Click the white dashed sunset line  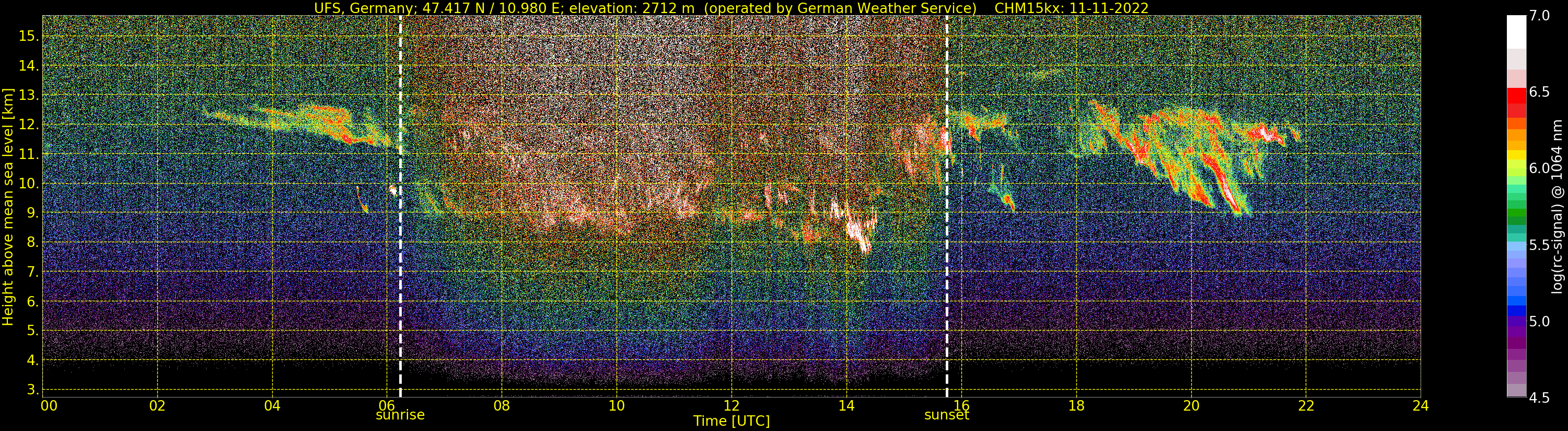[x=947, y=206]
